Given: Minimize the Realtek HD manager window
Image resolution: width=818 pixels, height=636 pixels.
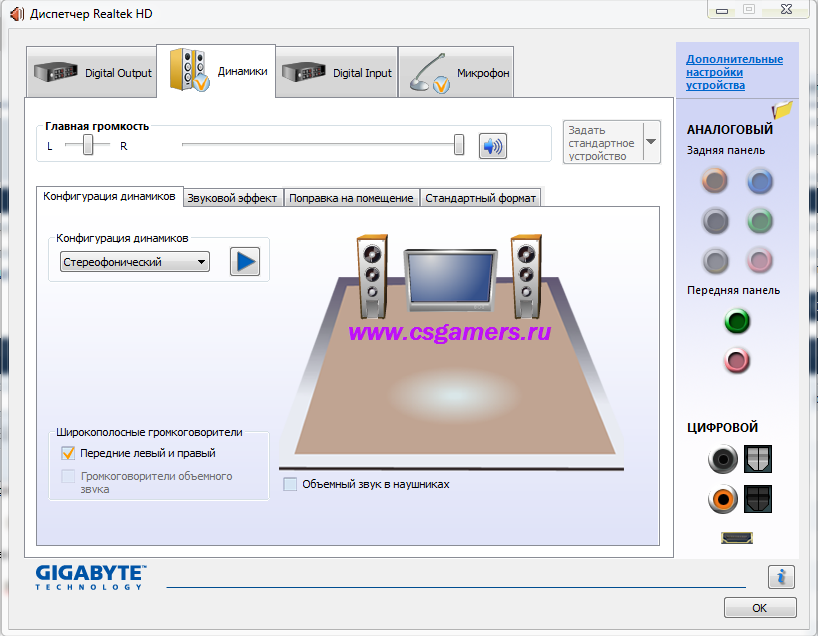Looking at the screenshot, I should (721, 10).
